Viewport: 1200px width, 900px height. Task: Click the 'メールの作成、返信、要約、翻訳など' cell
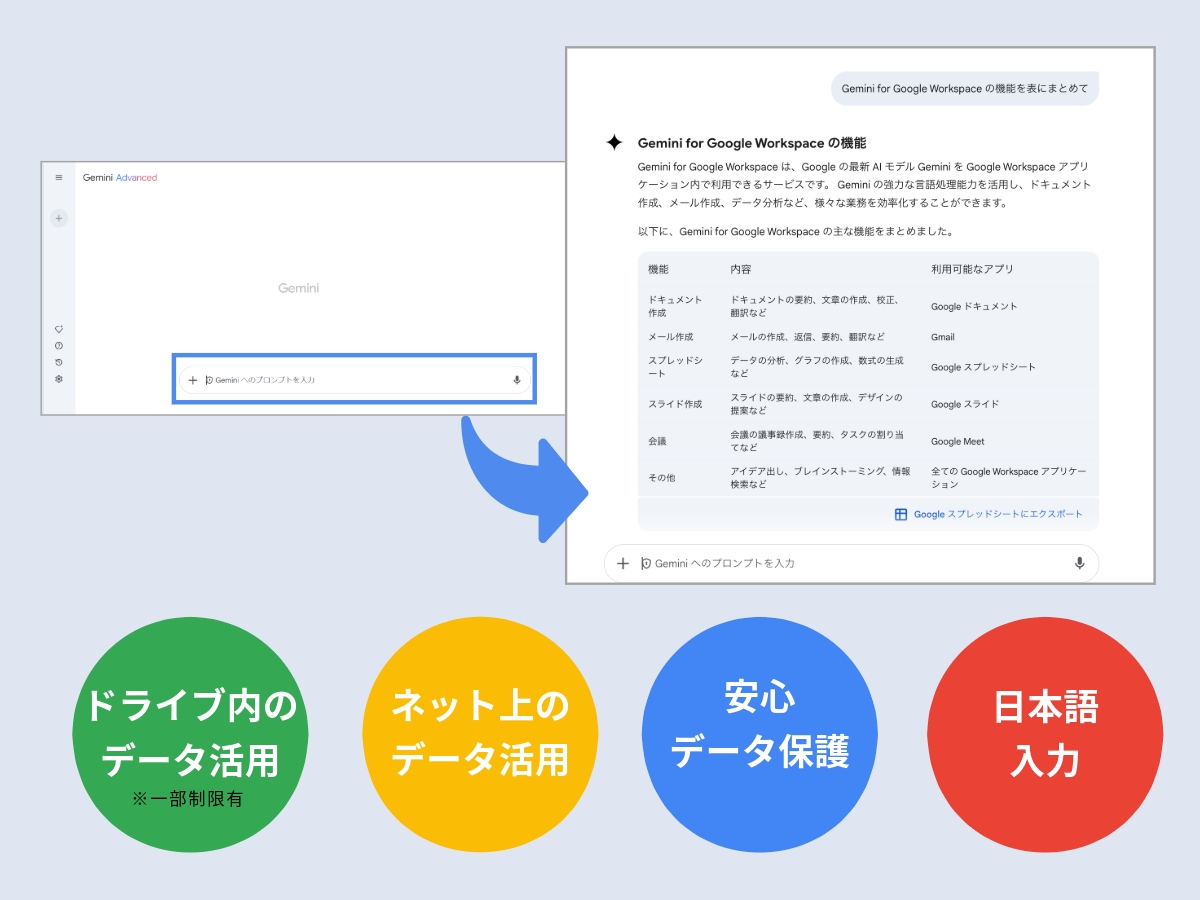pos(808,337)
